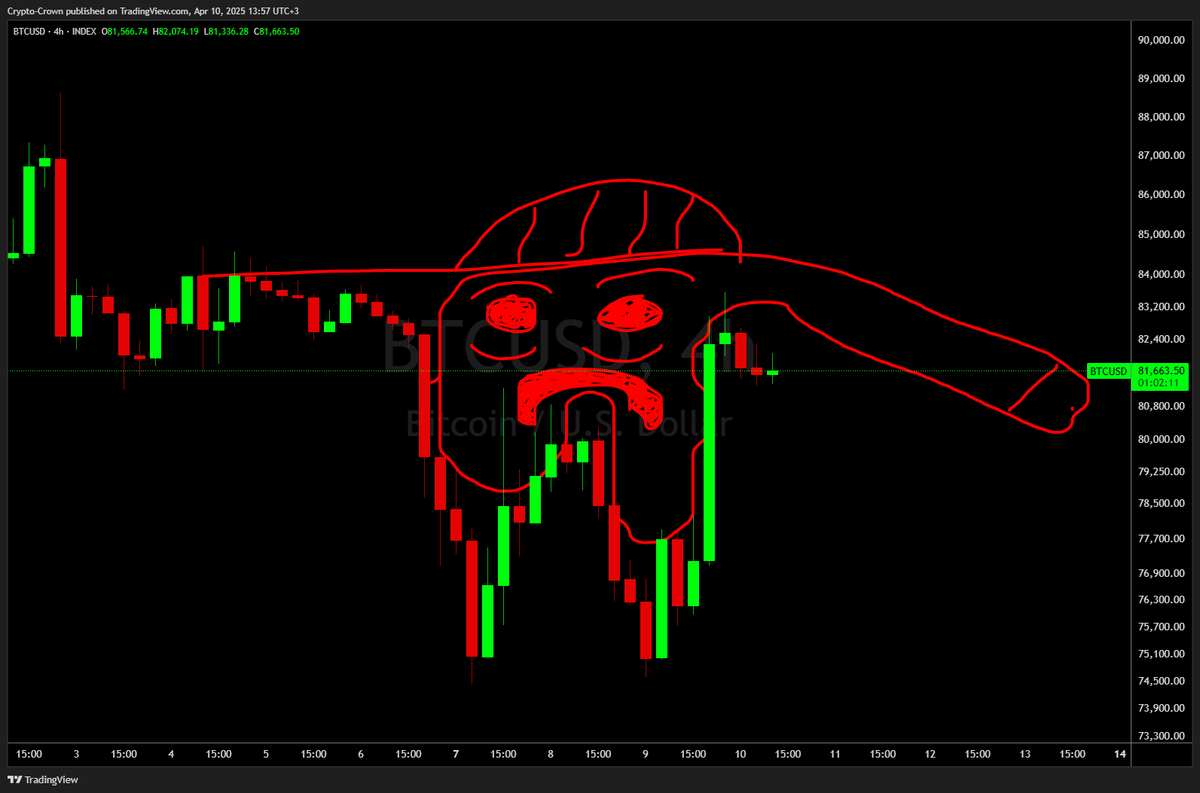
Task: Select the current price label 81,663.50
Action: pyautogui.click(x=1161, y=370)
